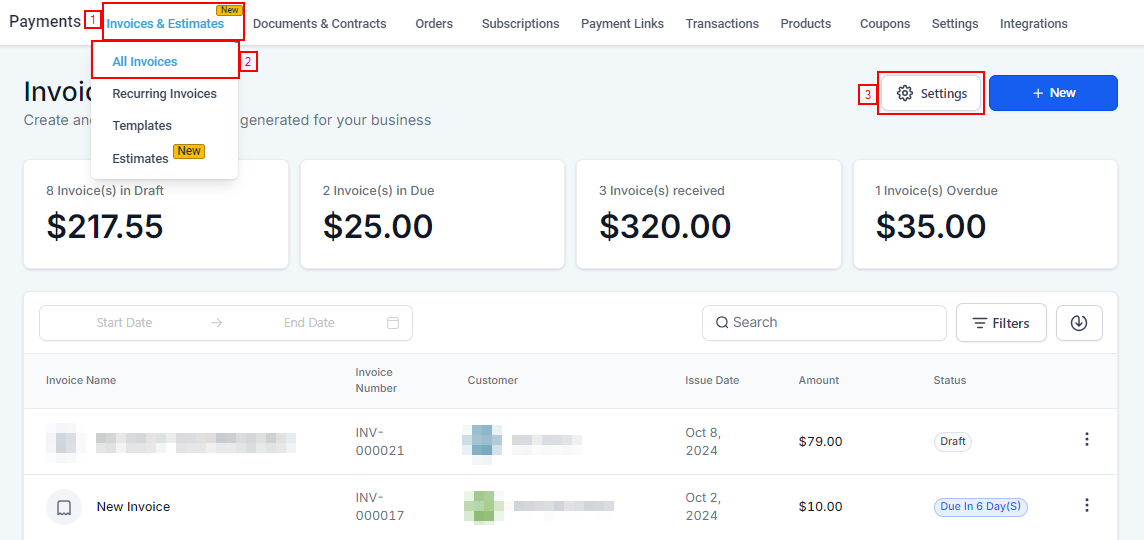Go to Estimates in dropdown menu

140,158
